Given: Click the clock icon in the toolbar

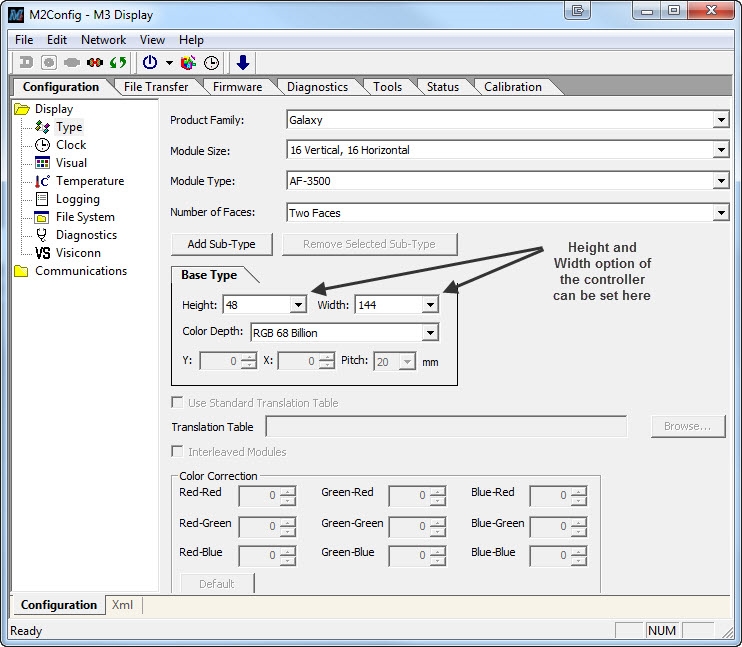Looking at the screenshot, I should pos(212,62).
